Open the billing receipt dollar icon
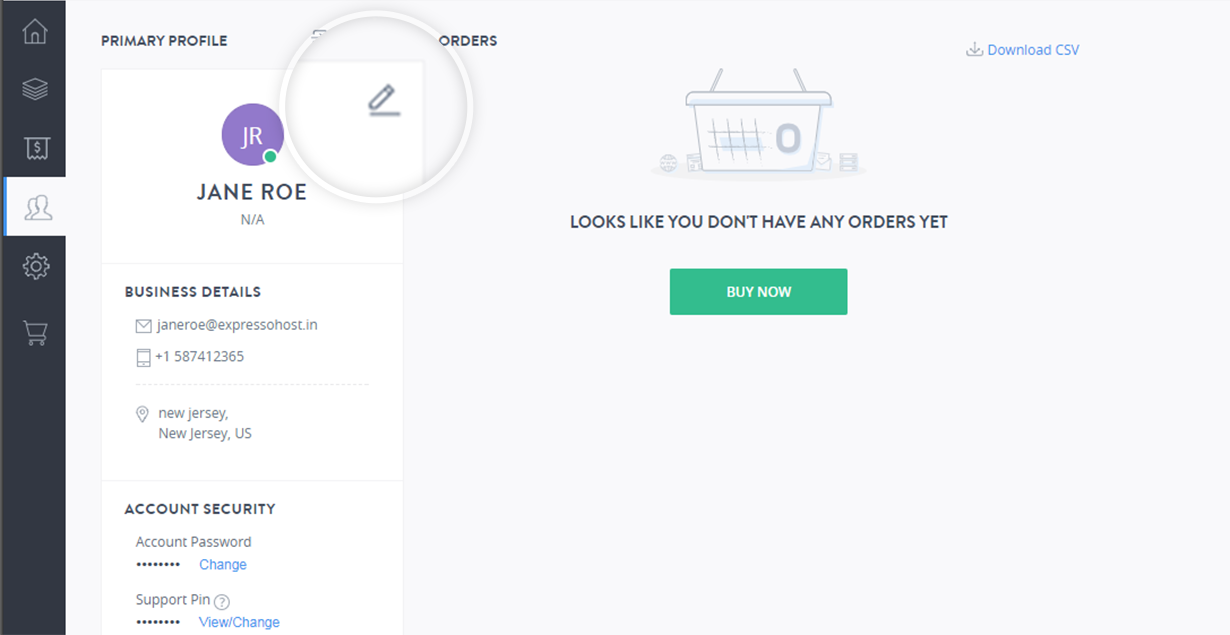Screen dimensions: 1230x635 tap(36, 148)
